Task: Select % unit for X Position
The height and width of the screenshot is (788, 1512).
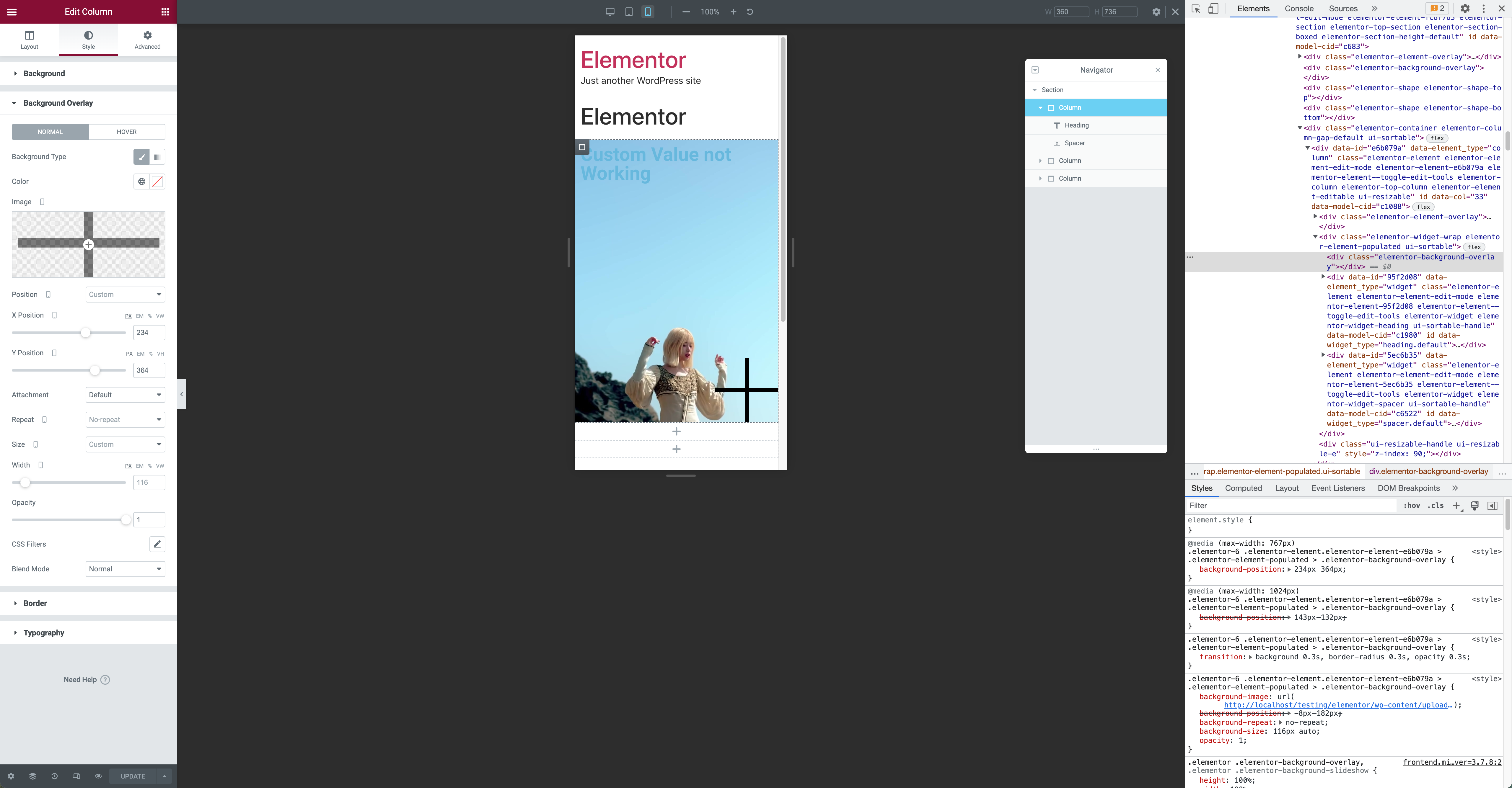Action: point(150,316)
